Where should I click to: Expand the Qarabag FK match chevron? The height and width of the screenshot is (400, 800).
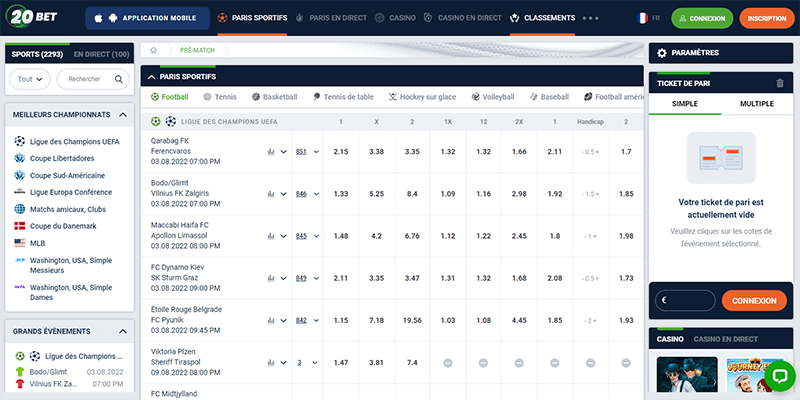coord(284,152)
